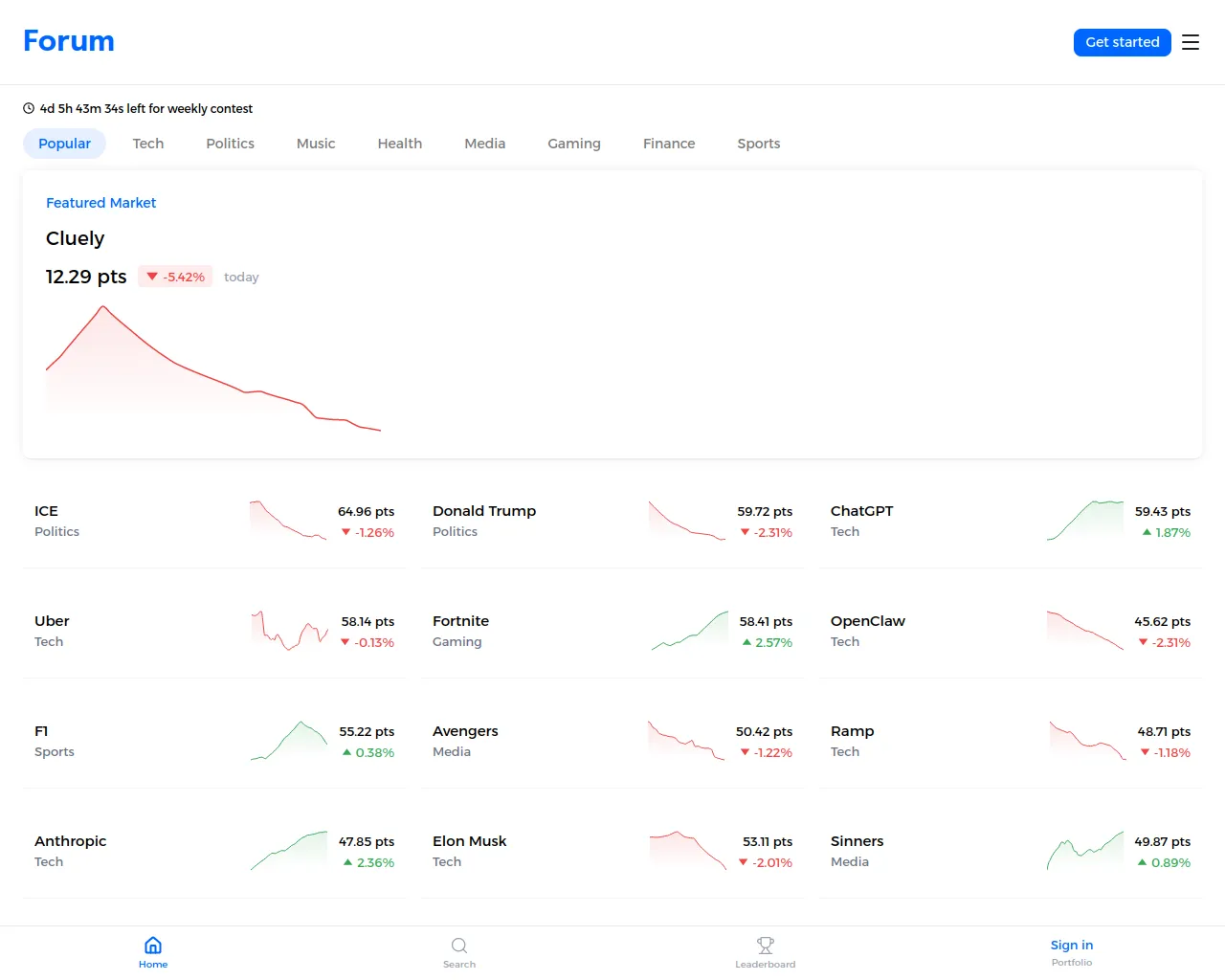
Task: Click the clock icon beside contest timer
Action: (29, 109)
